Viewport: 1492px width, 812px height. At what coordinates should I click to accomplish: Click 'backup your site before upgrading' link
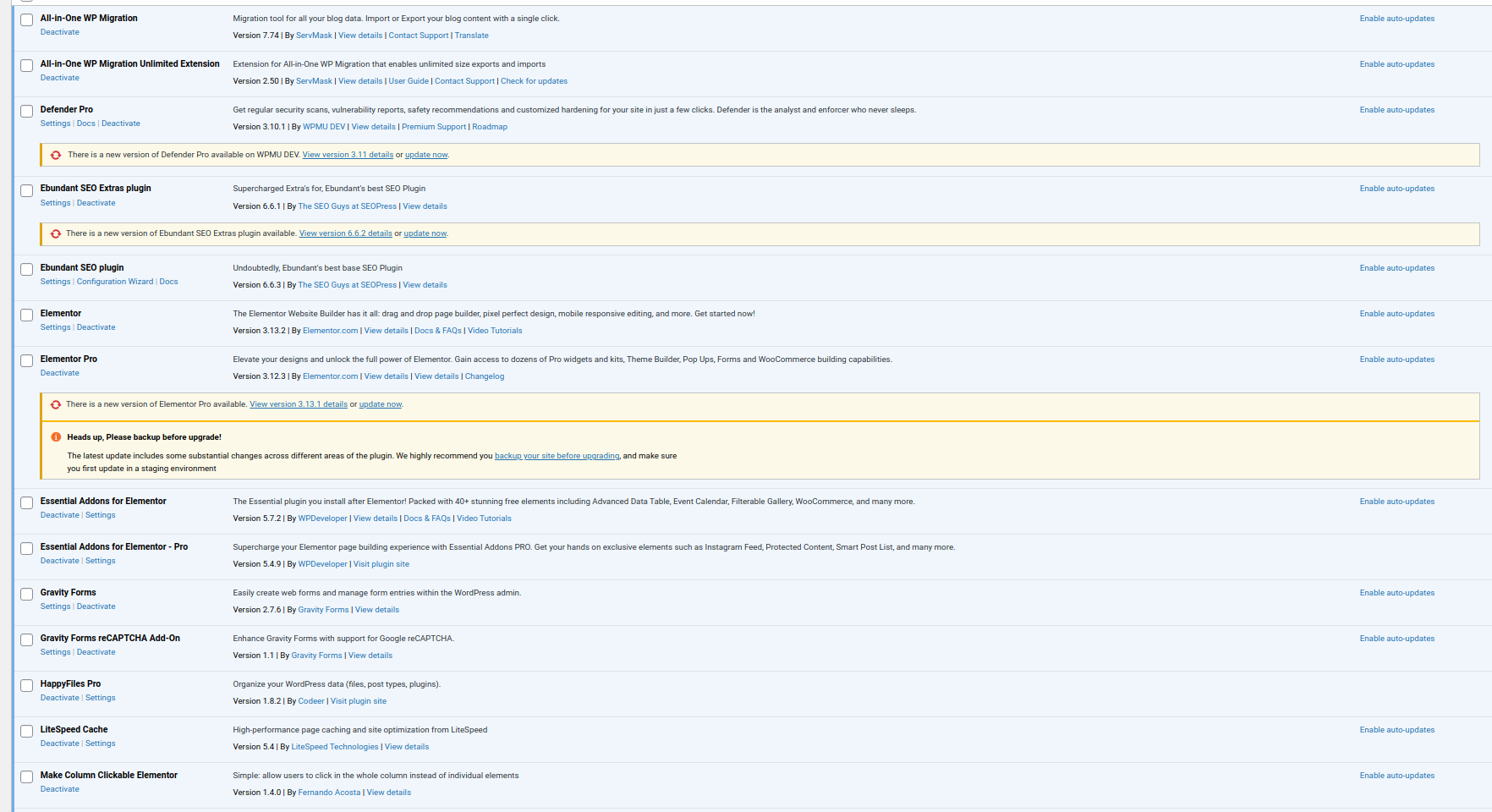[557, 456]
